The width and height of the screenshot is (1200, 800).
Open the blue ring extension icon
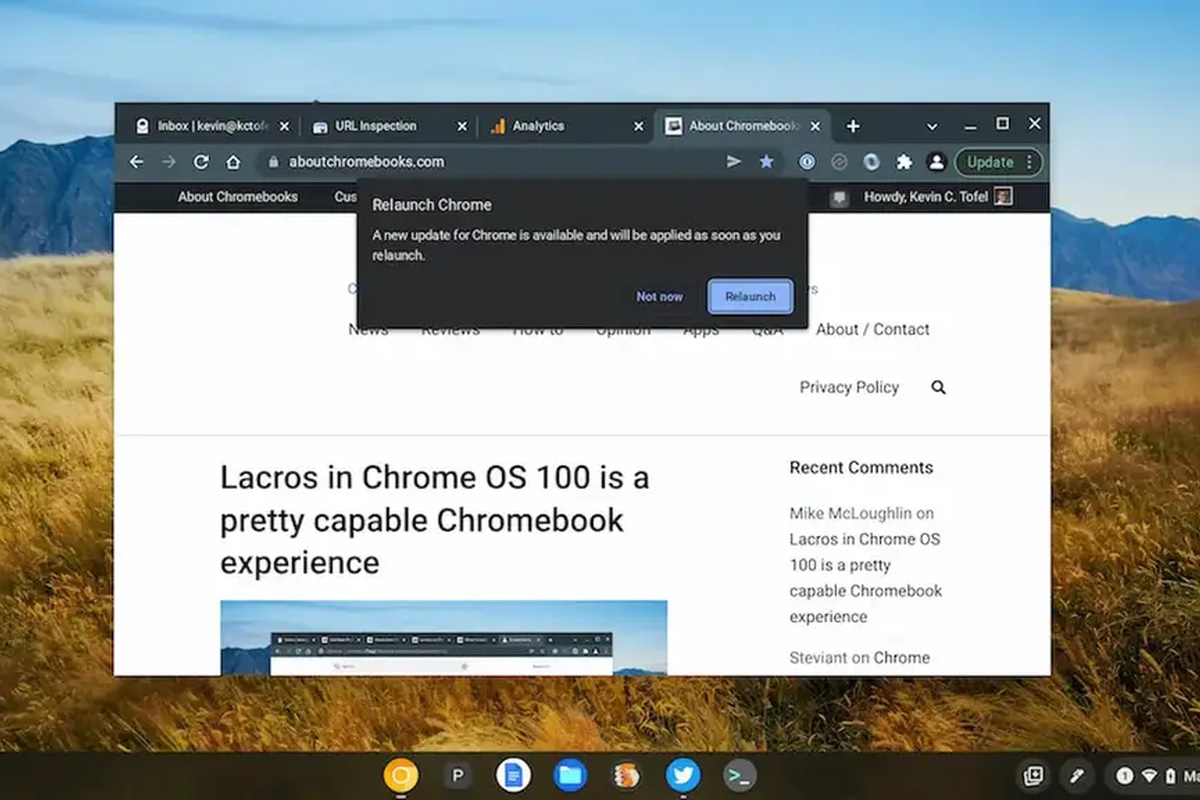click(871, 162)
